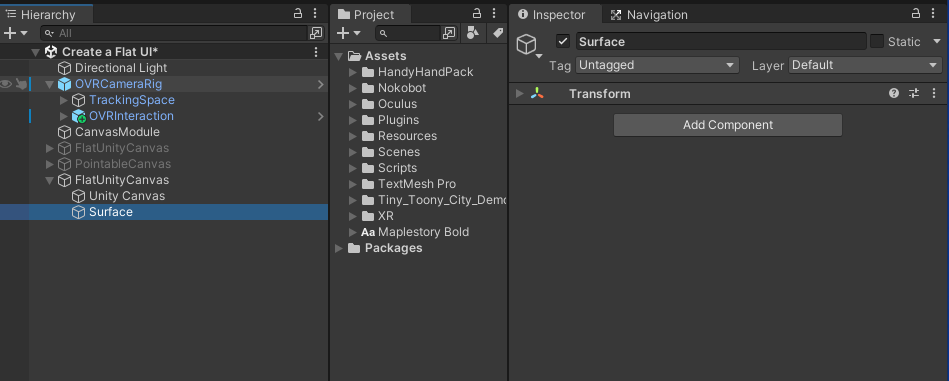Click the Scenes folder icon

[x=368, y=152]
